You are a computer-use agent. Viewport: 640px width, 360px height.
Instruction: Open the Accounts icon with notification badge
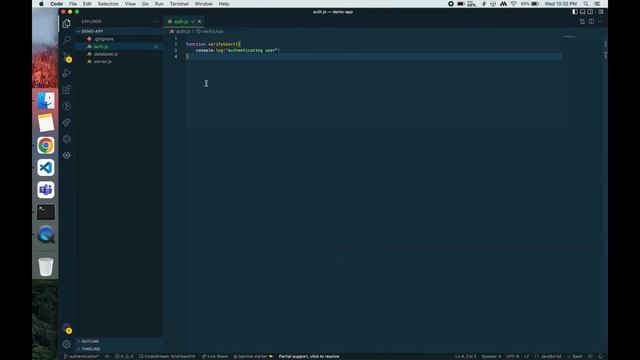[67, 328]
